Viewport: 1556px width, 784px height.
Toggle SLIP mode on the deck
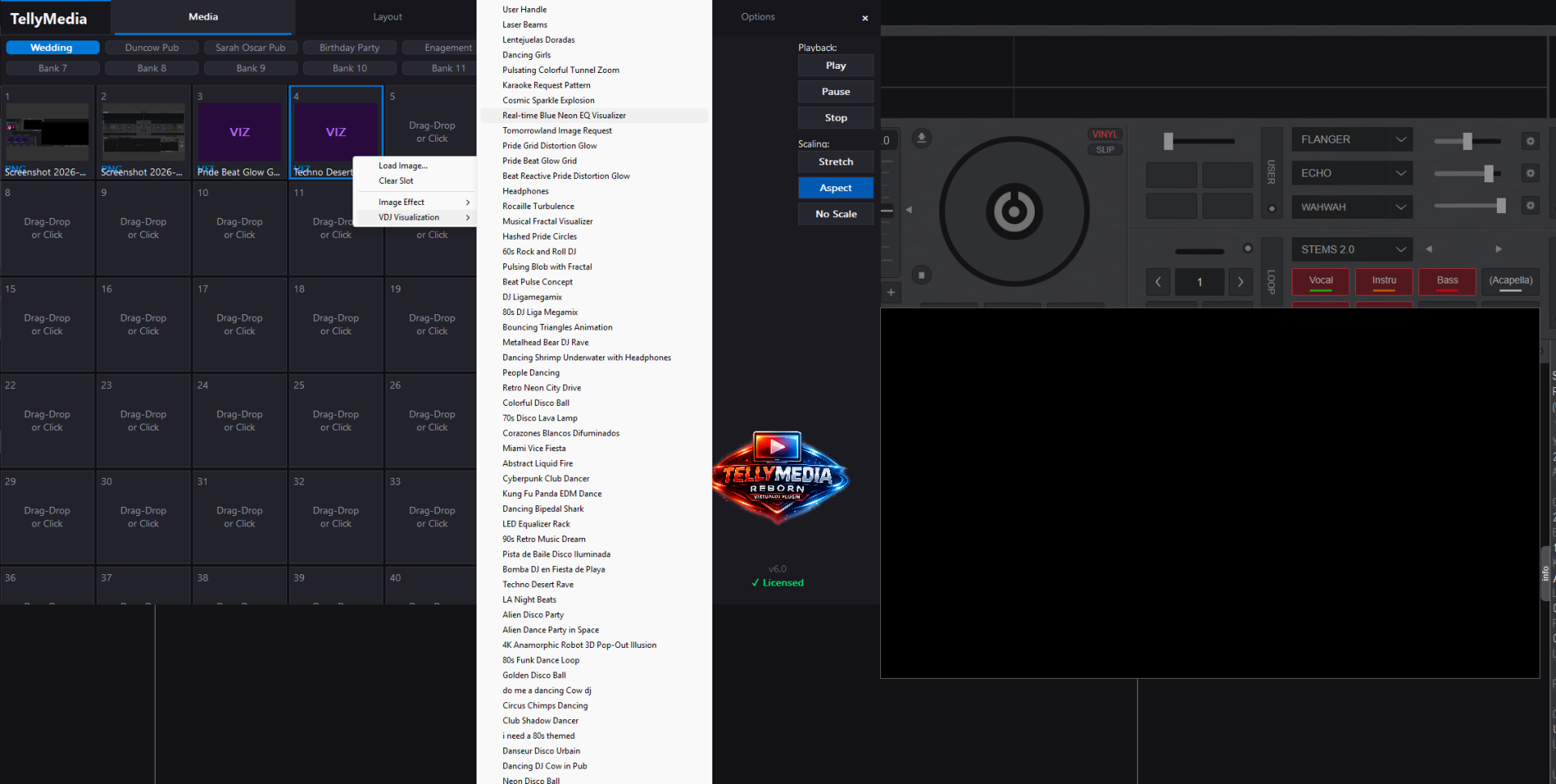click(x=1105, y=150)
